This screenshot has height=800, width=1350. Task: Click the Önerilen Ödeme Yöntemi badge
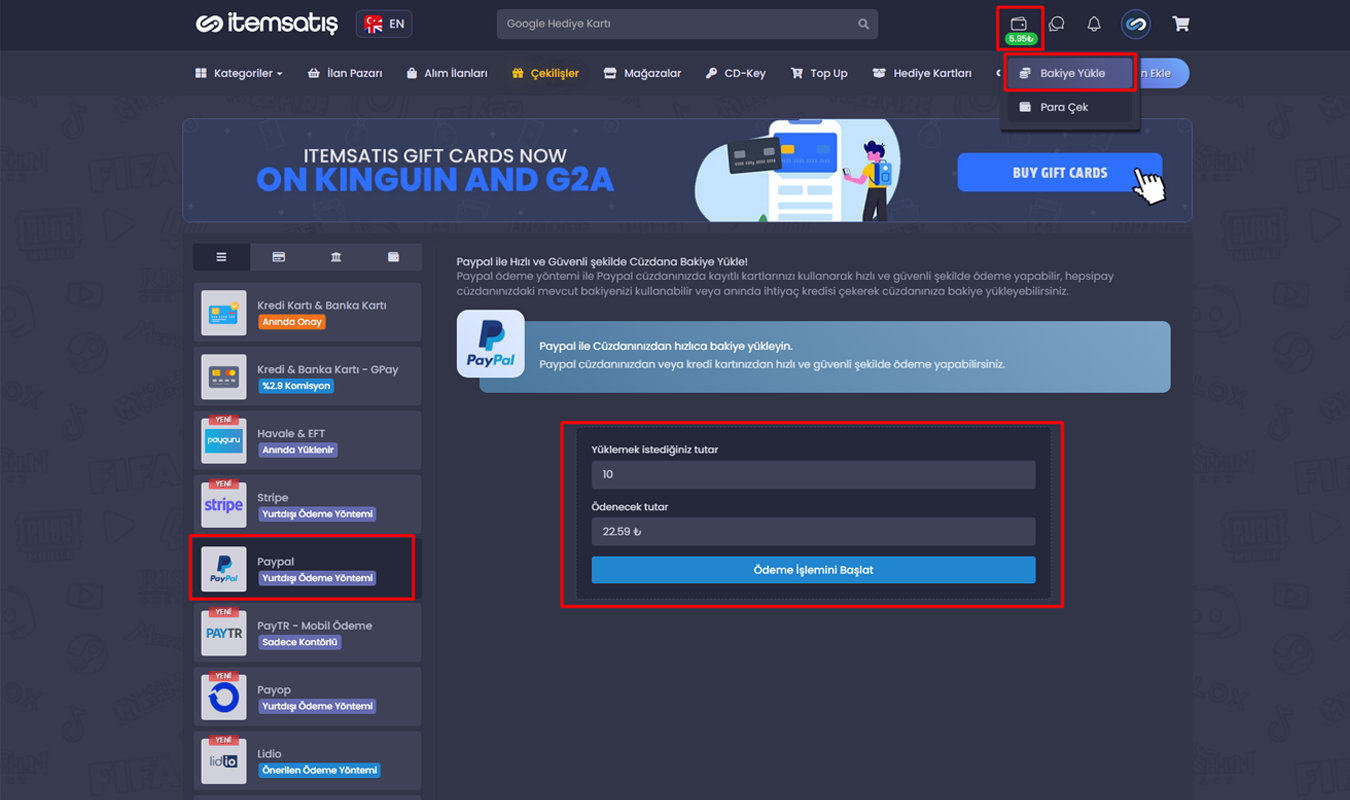pyautogui.click(x=319, y=770)
